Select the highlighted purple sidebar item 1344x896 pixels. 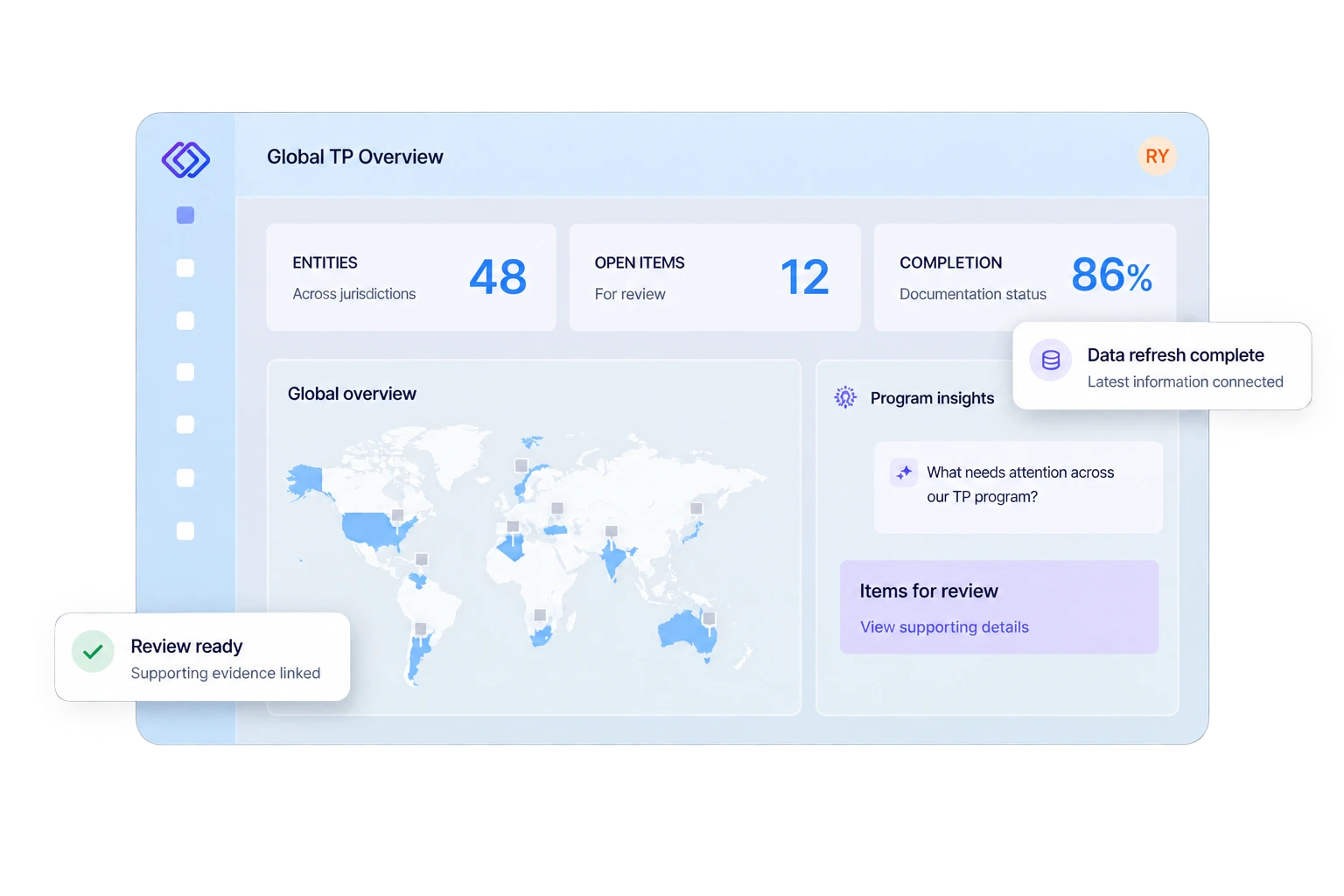click(x=185, y=215)
